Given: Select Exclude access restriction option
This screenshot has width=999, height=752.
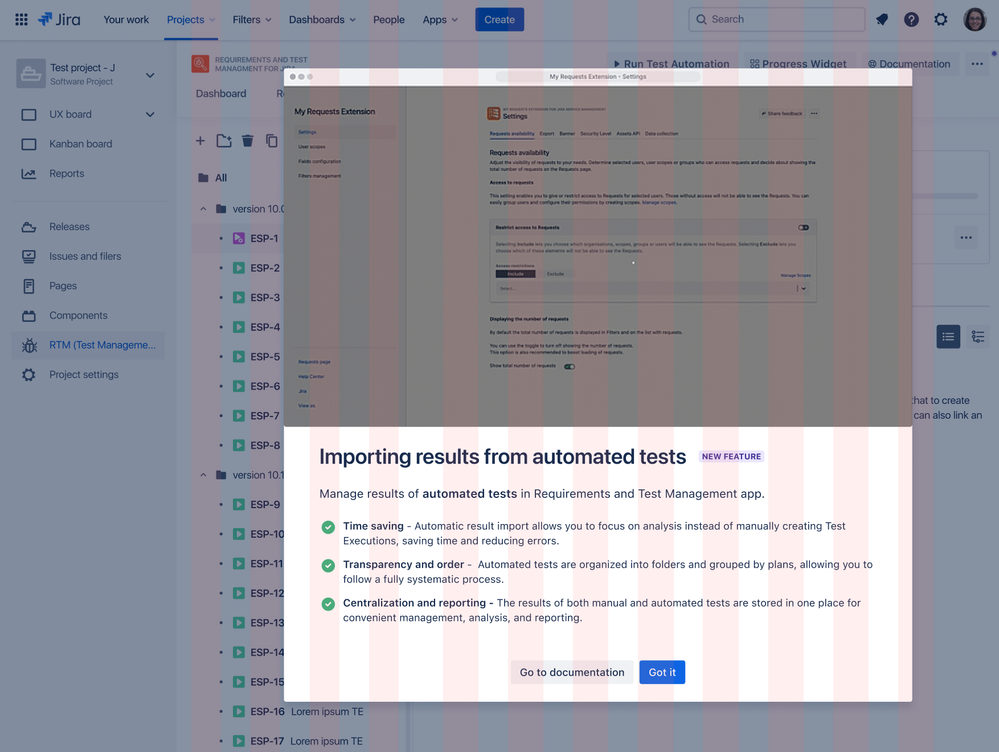Looking at the screenshot, I should 555,274.
